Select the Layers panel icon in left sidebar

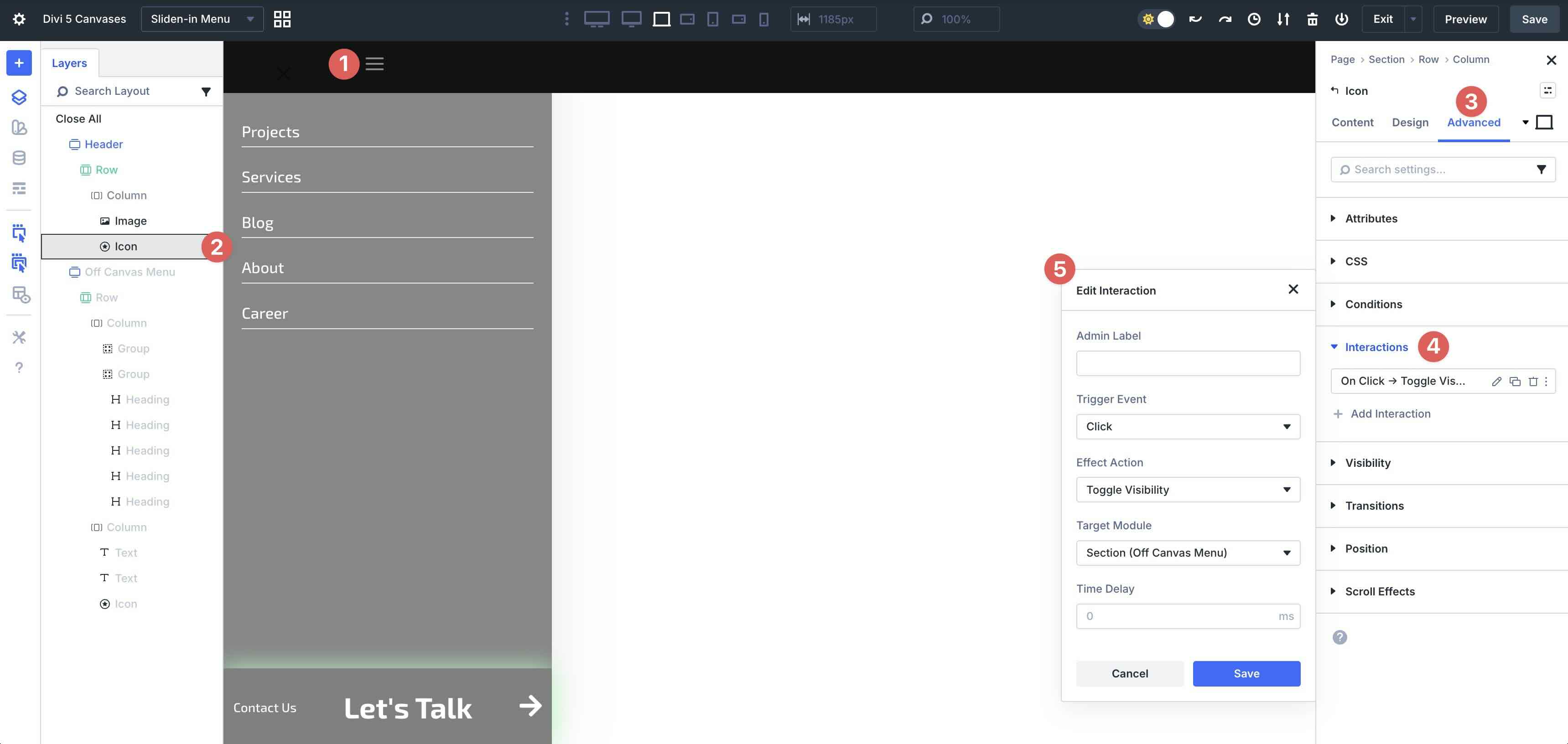(x=19, y=97)
